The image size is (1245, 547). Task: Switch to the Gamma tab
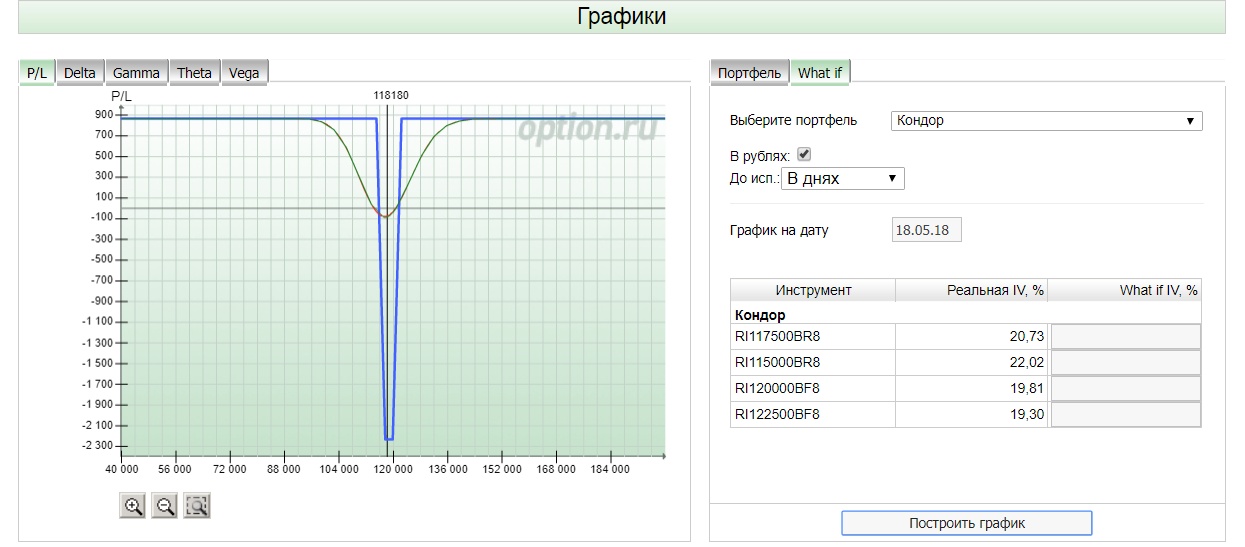(136, 72)
